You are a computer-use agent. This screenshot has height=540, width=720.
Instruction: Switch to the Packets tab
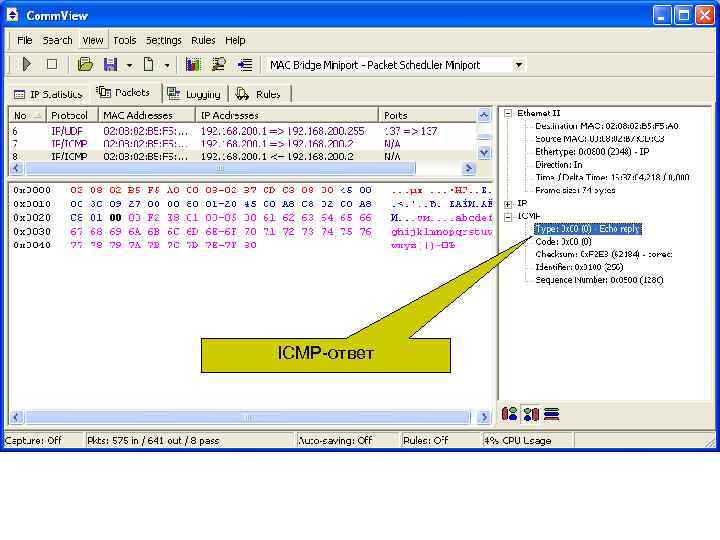(x=124, y=93)
